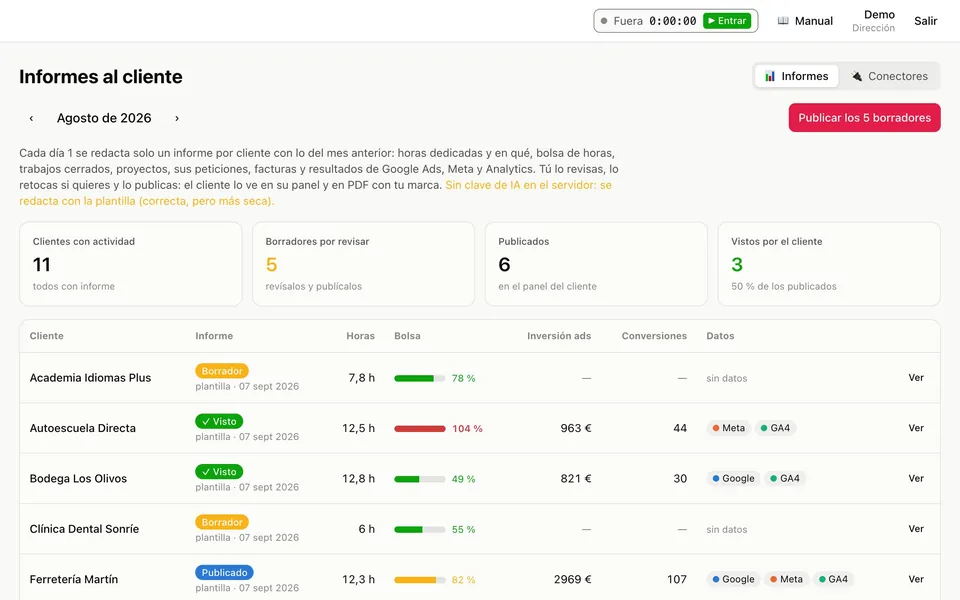This screenshot has height=600, width=960.
Task: Switch to the Conectores tab
Action: click(x=889, y=76)
